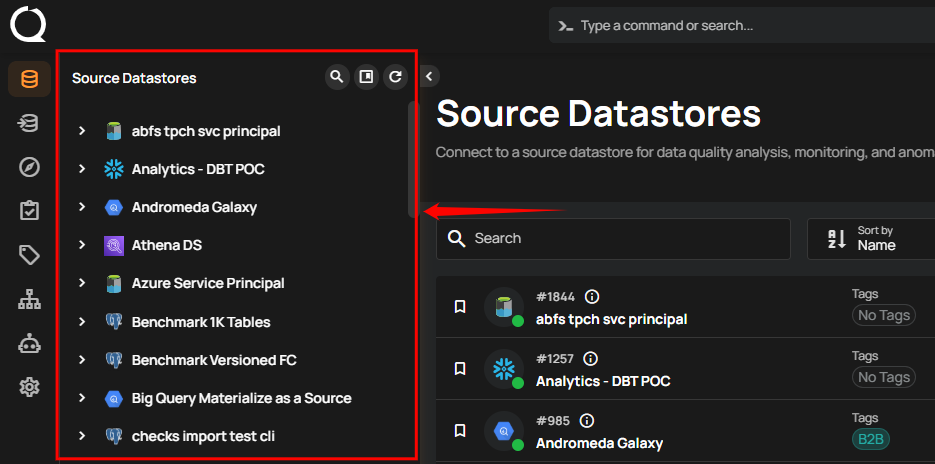The width and height of the screenshot is (935, 464).
Task: Bookmark Analytics - DBT POC datastore
Action: coord(460,369)
